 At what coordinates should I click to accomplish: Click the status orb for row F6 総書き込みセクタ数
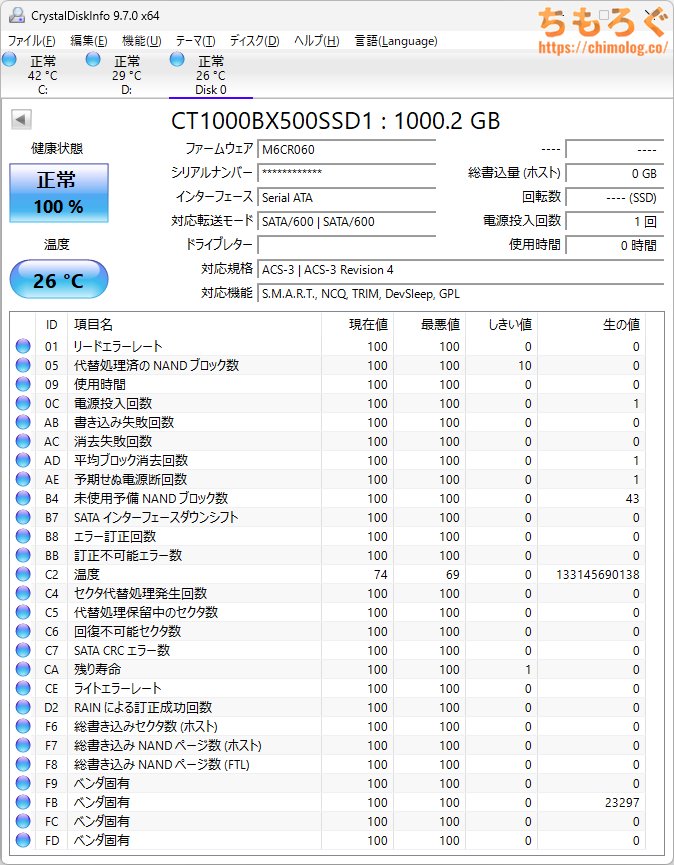tap(23, 727)
